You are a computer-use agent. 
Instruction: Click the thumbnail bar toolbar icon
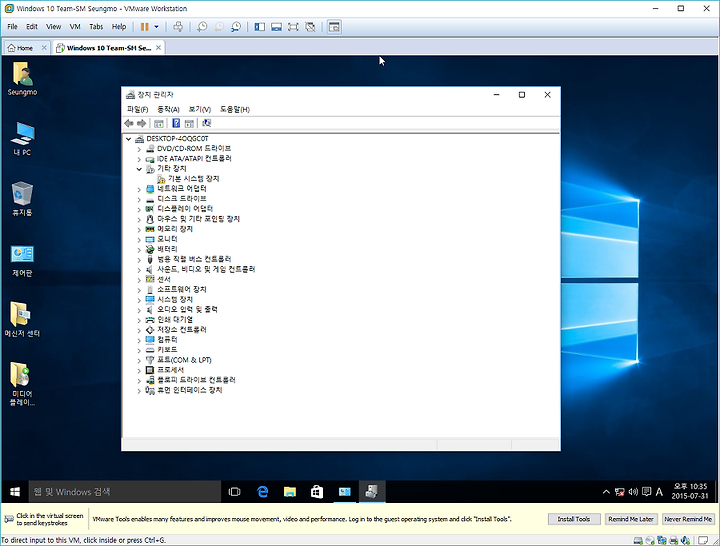pos(276,27)
